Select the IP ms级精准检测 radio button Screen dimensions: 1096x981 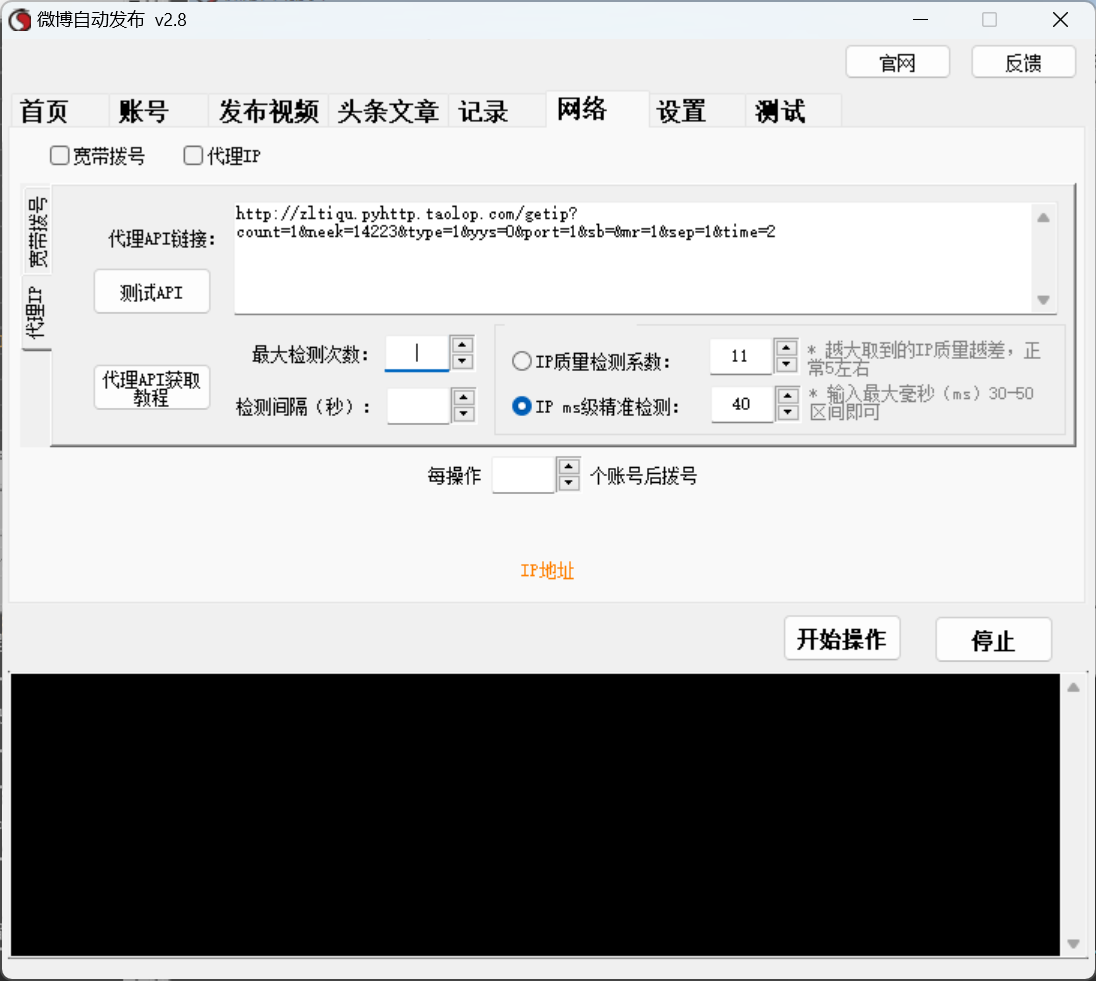pos(521,406)
